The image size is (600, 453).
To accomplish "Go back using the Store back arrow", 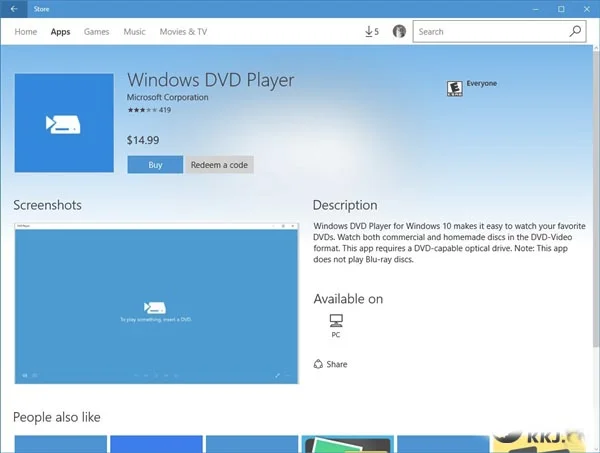I will coord(14,9).
